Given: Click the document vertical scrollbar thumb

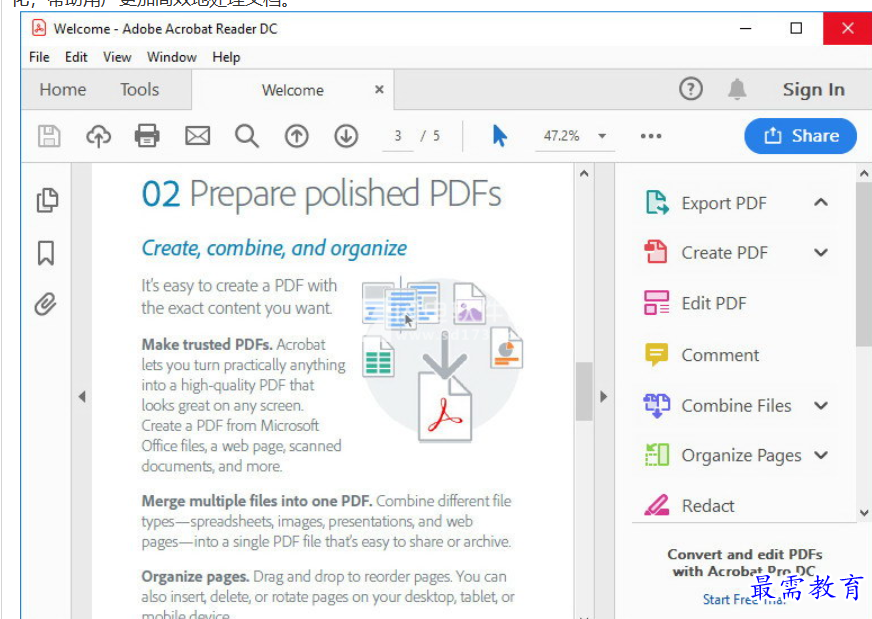Looking at the screenshot, I should (584, 392).
